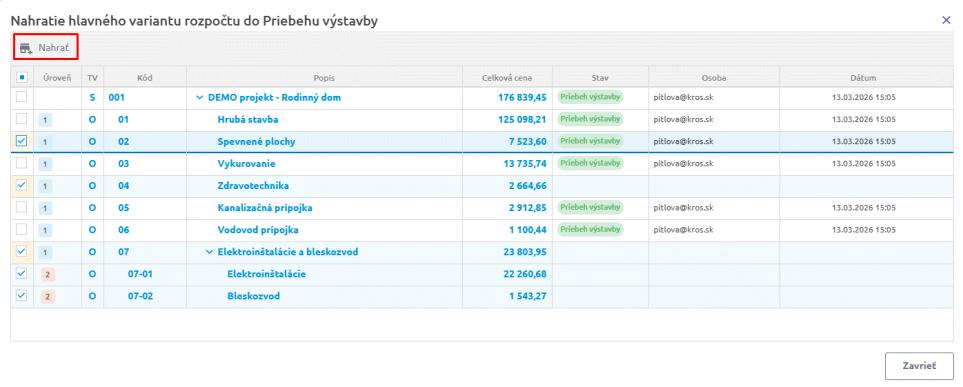The image size is (963, 387).
Task: Click level badge 2 in Bleskozvod row
Action: pos(48,297)
